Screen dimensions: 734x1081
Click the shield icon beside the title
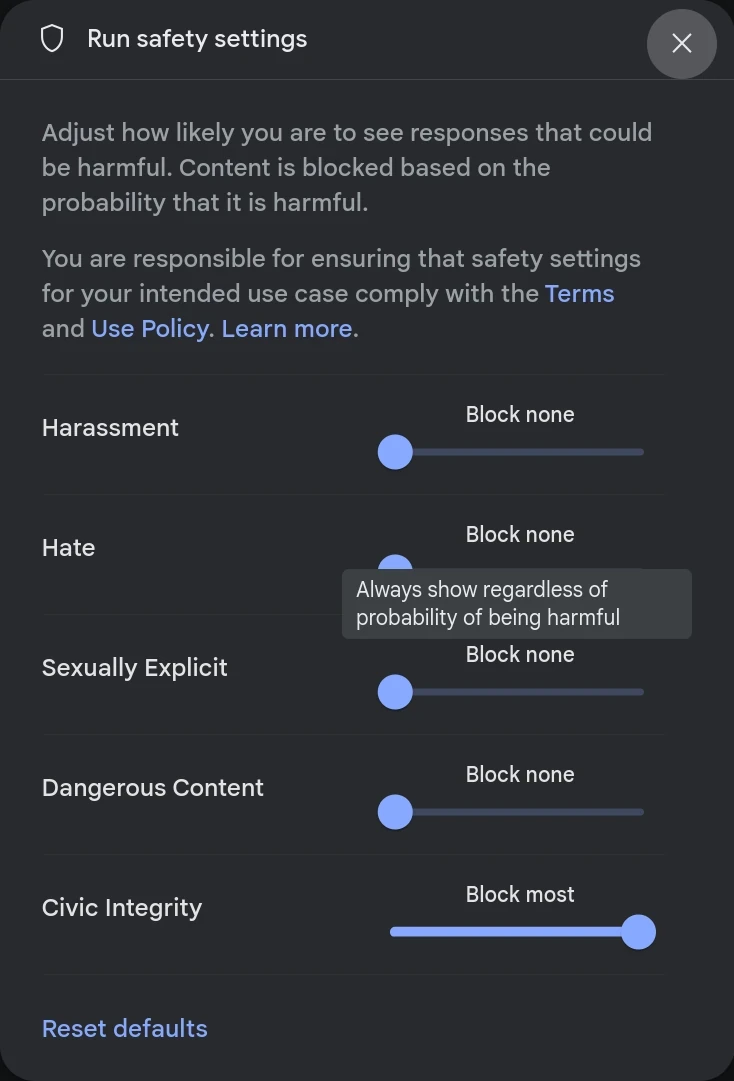52,39
